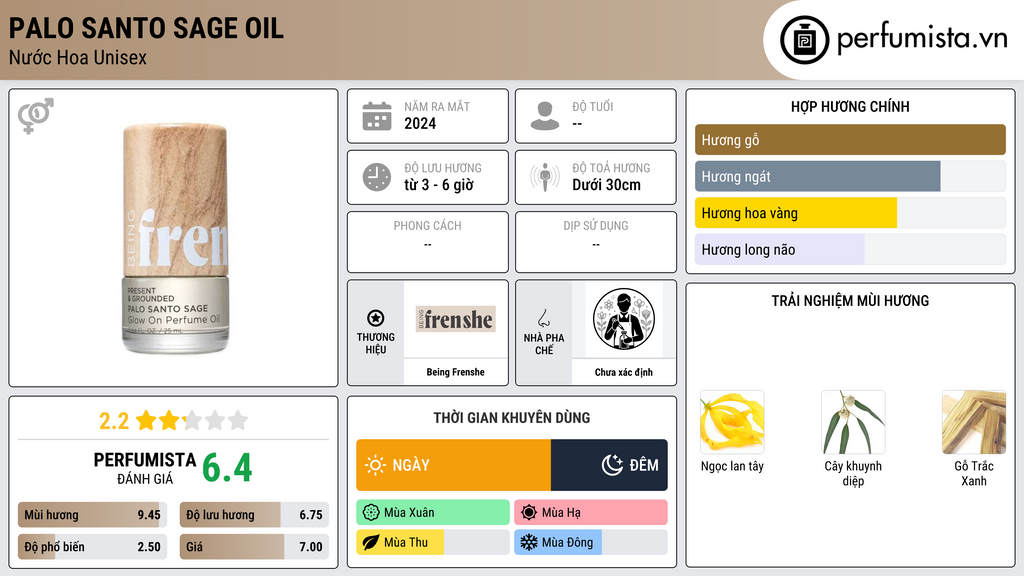Click the Hương long não accord bar

(x=850, y=249)
